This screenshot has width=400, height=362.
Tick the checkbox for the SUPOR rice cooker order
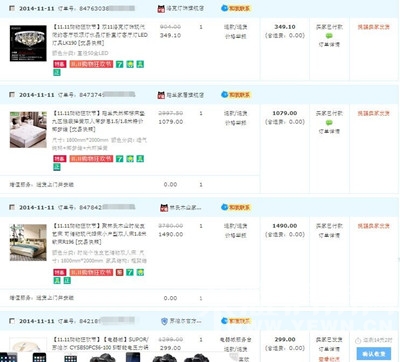12,321
